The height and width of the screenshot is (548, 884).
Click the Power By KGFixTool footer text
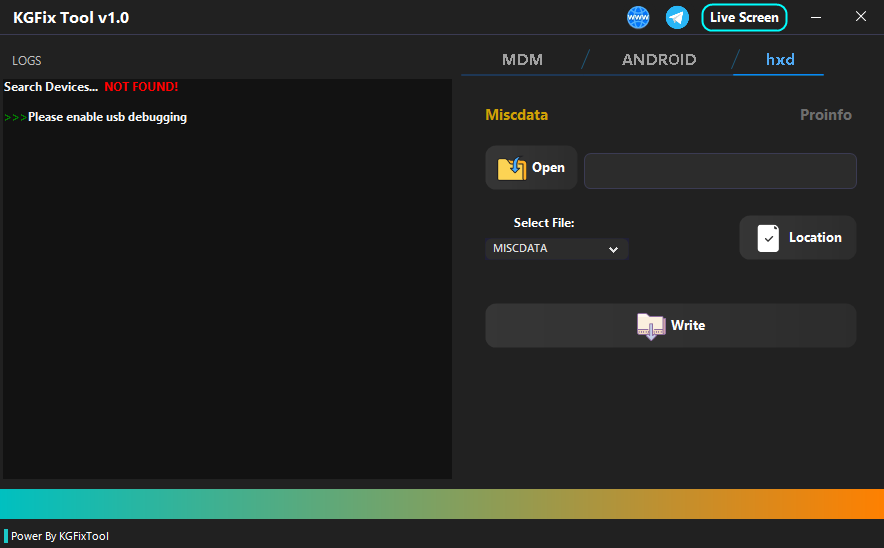[60, 536]
